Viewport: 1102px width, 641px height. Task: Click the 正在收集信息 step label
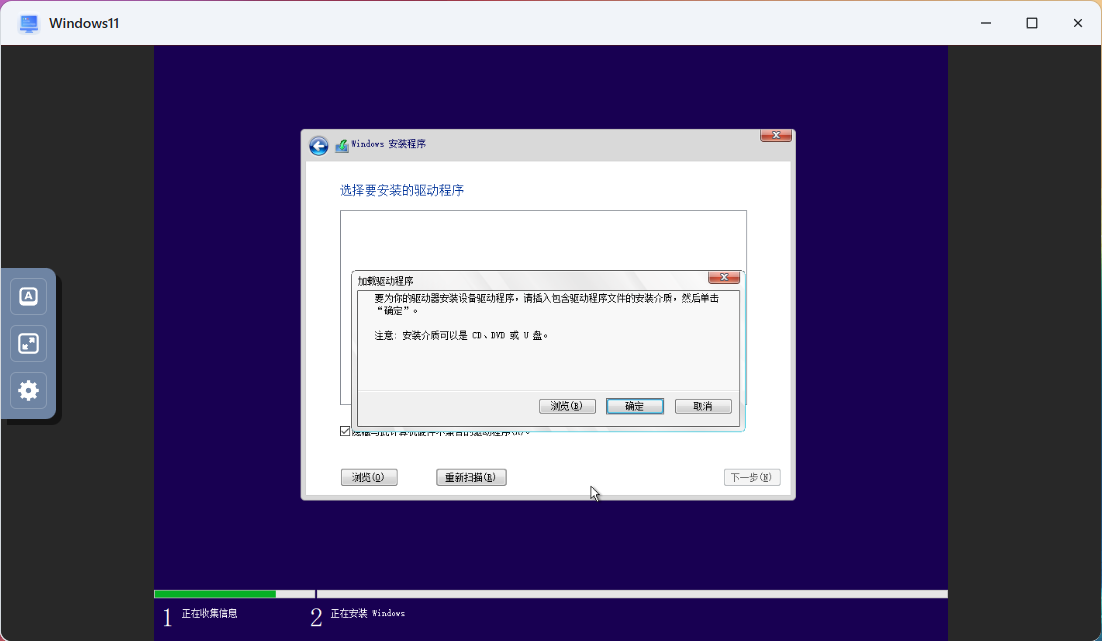coord(209,614)
